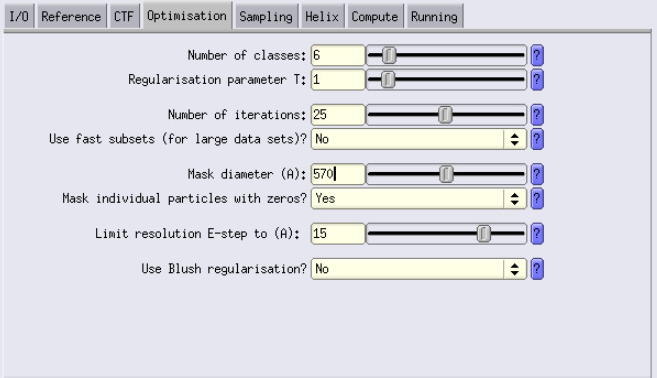Open help for Regularisation parameter T

coord(537,80)
